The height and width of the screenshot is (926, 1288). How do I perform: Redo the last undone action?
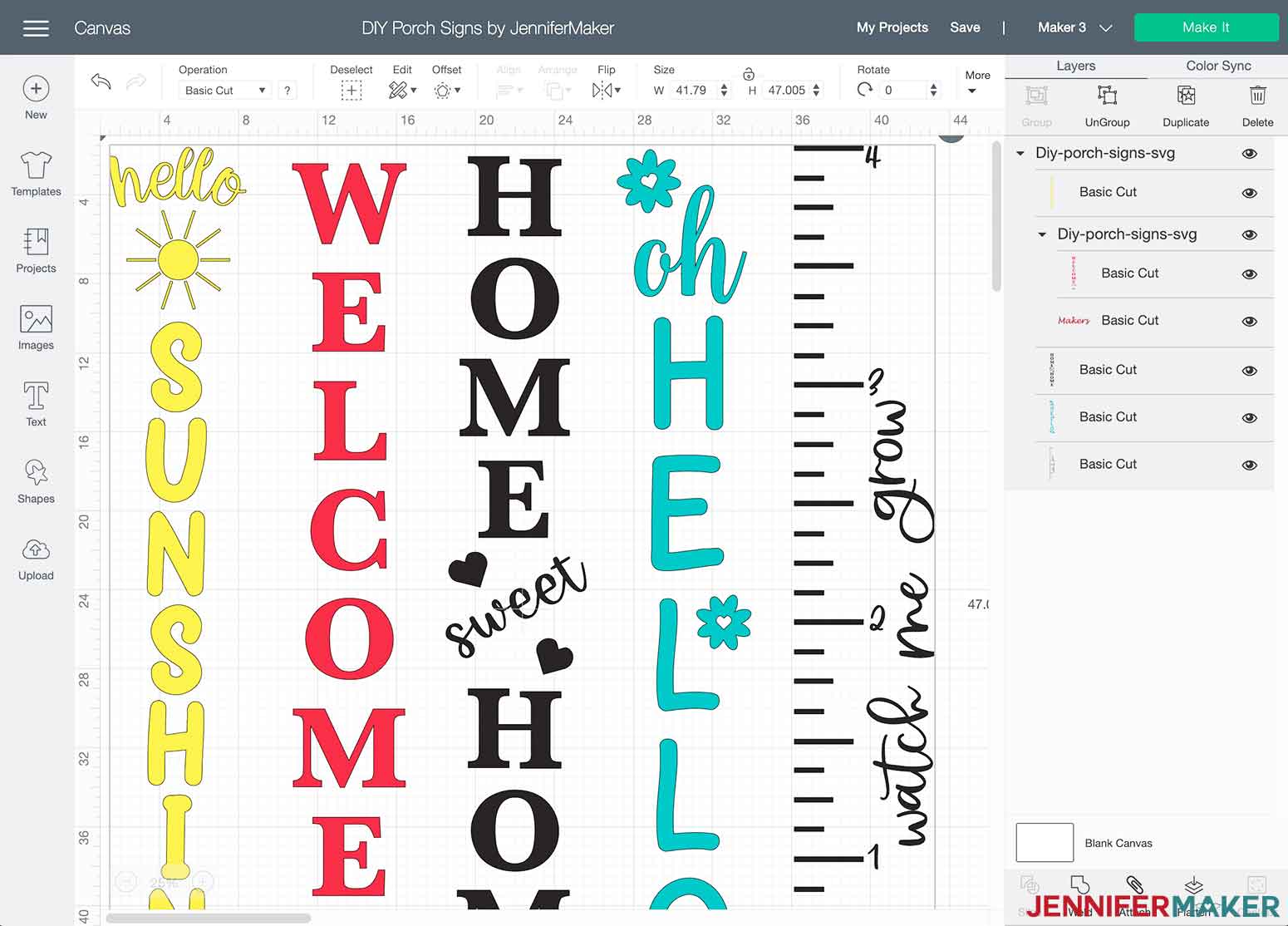135,81
